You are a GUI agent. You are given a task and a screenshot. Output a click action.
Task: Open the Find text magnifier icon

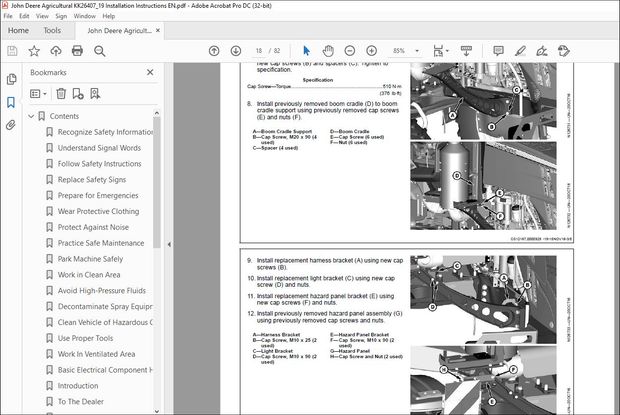tap(100, 51)
